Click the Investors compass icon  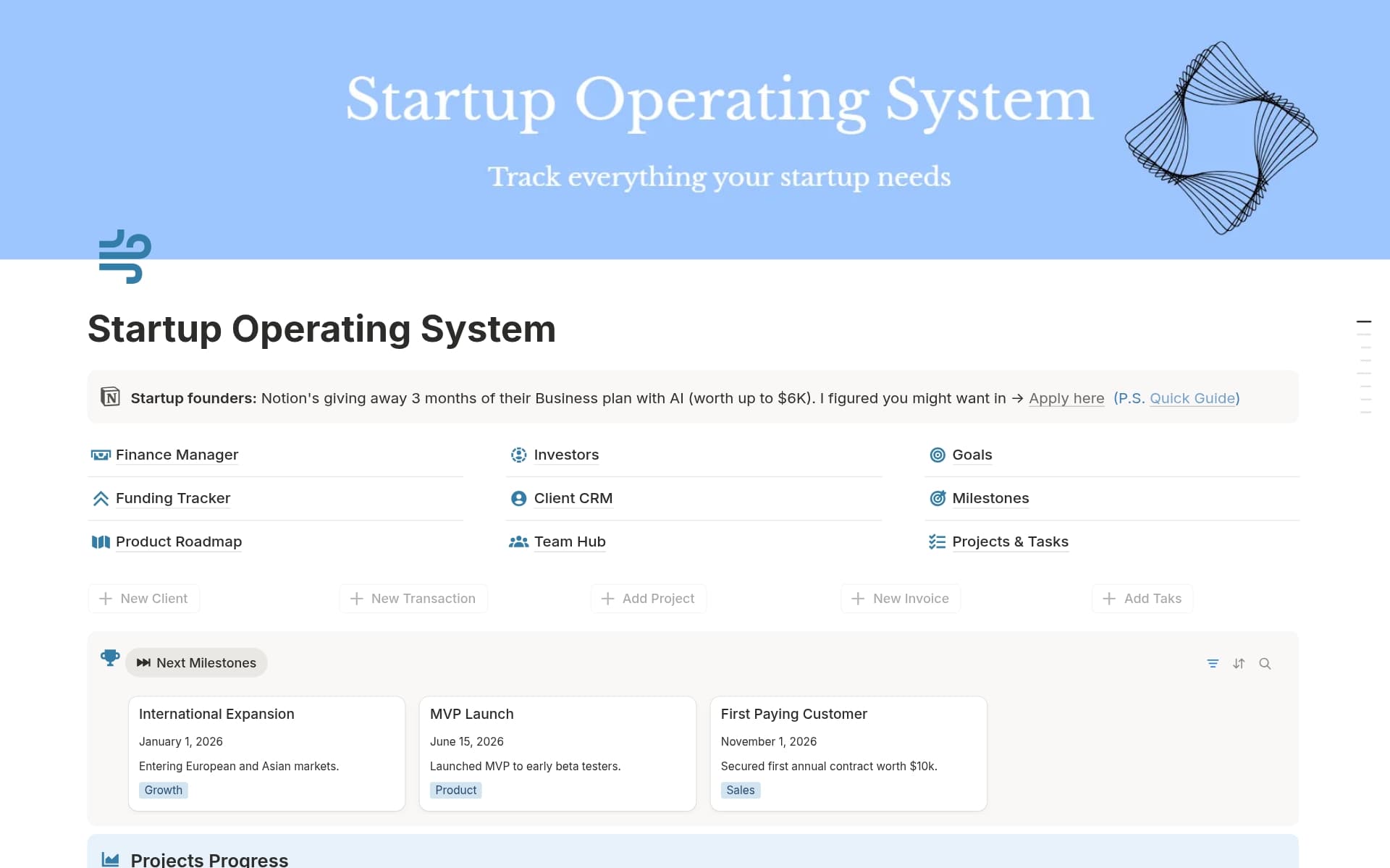coord(518,455)
